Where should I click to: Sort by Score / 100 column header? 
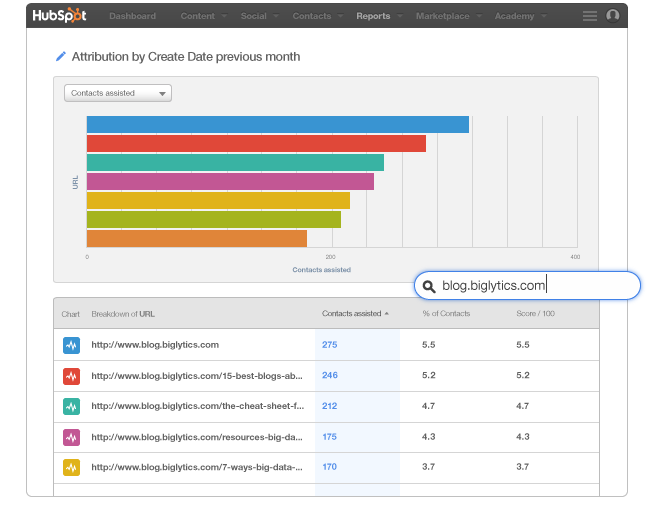[535, 314]
